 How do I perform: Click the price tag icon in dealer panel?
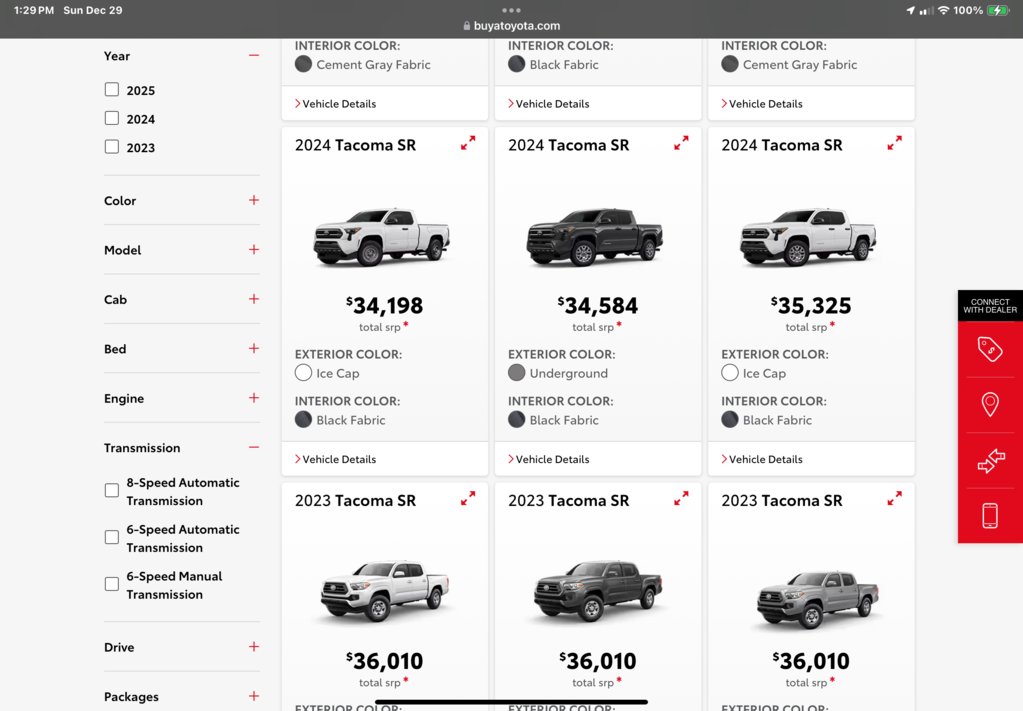point(990,349)
